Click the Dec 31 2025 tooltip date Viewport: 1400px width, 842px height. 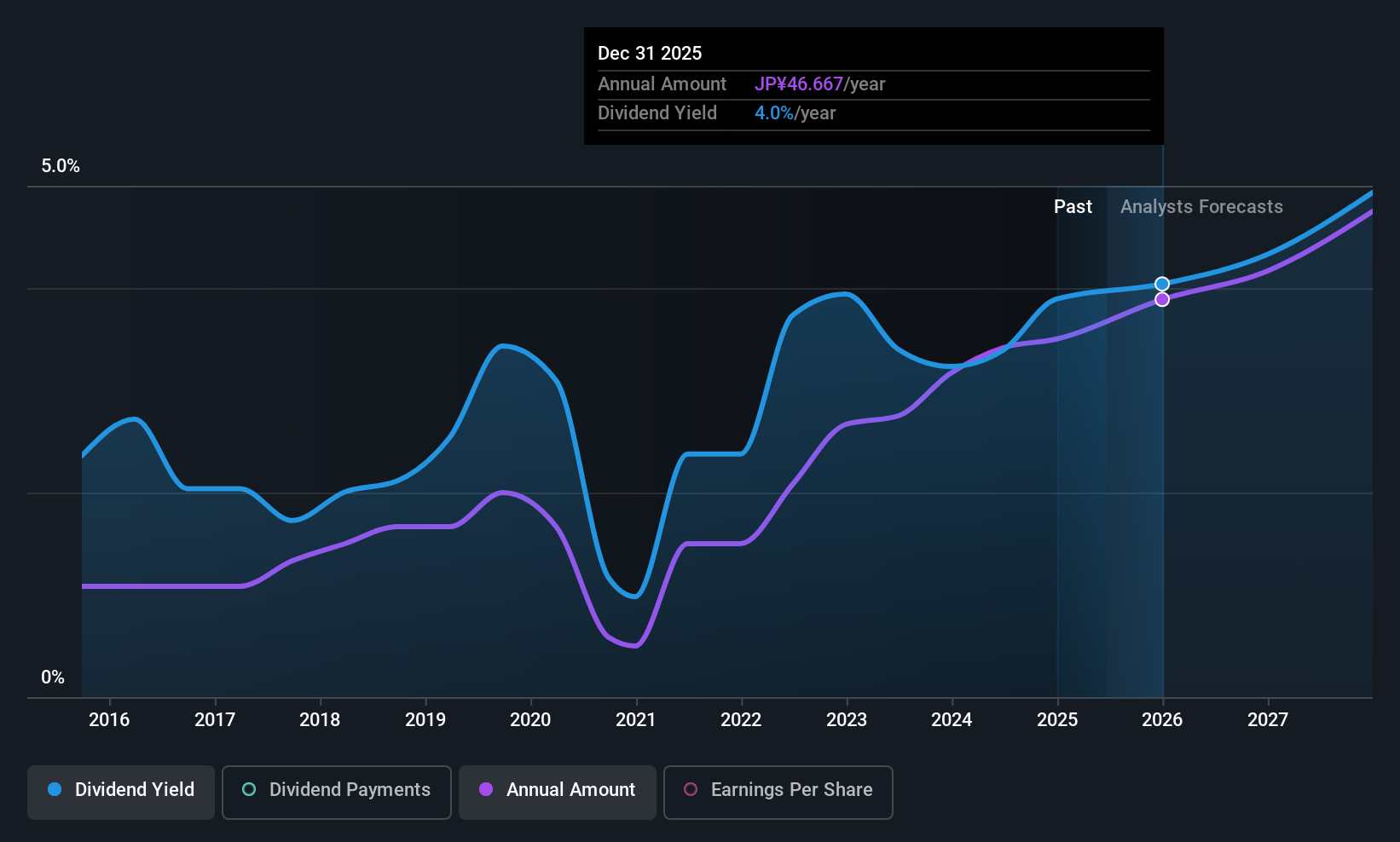[x=650, y=54]
